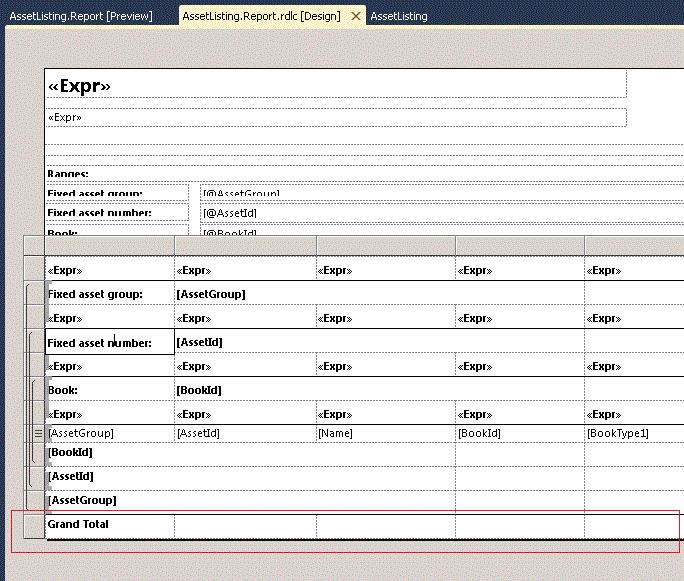The height and width of the screenshot is (581, 684).
Task: Switch to the AssetListing.Report [Preview] tab
Action: pos(81,16)
